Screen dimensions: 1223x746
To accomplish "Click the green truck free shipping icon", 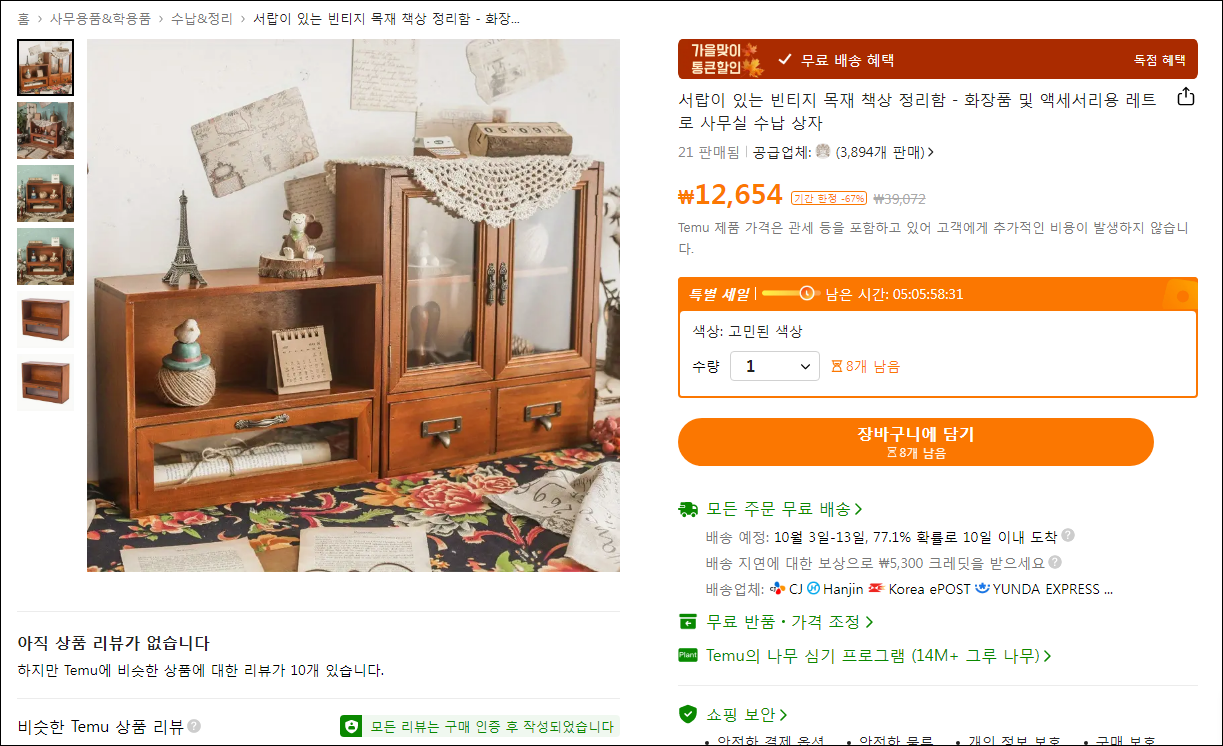I will pyautogui.click(x=688, y=509).
